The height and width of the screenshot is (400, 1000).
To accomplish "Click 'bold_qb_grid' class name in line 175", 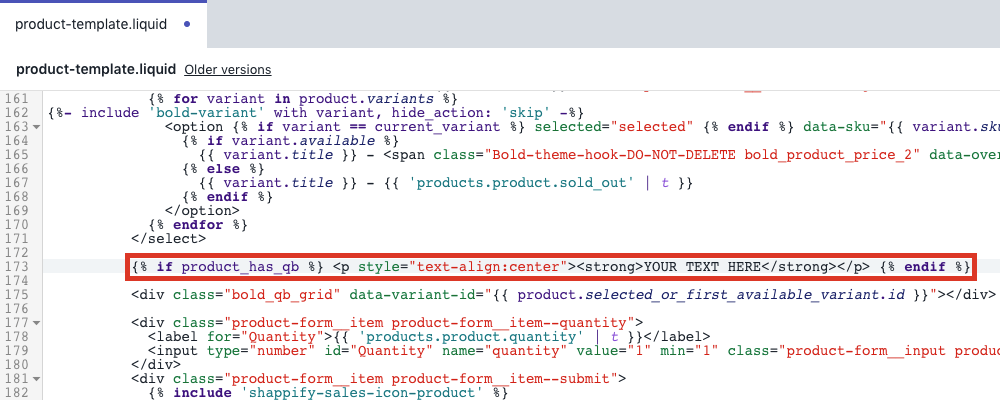I will tap(283, 295).
